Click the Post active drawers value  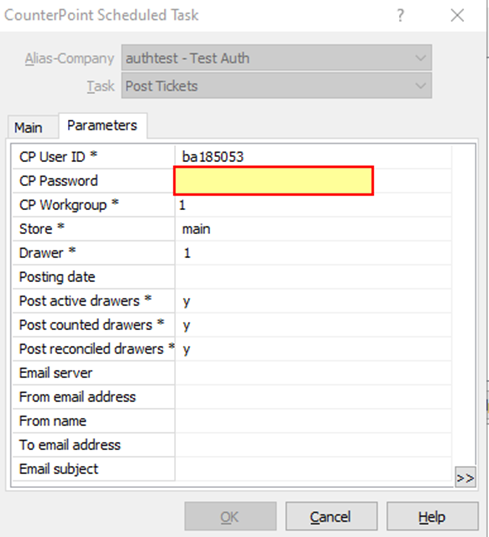[x=313, y=301]
